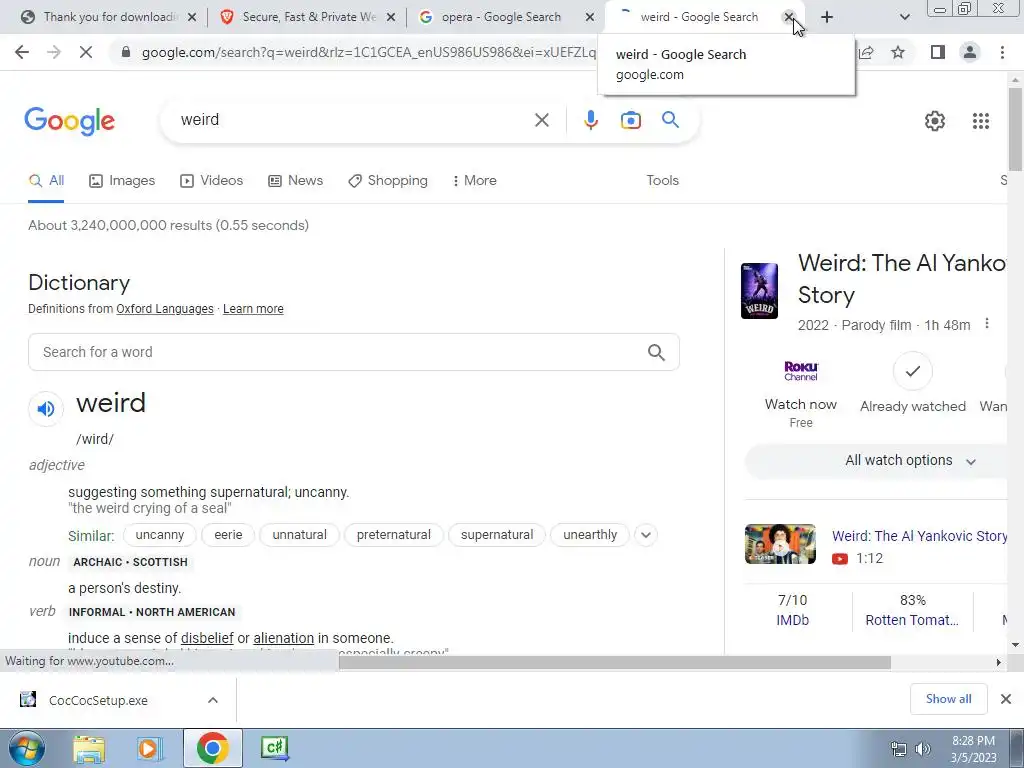The width and height of the screenshot is (1024, 768).
Task: Follow the disbelief definition link
Action: tap(207, 638)
